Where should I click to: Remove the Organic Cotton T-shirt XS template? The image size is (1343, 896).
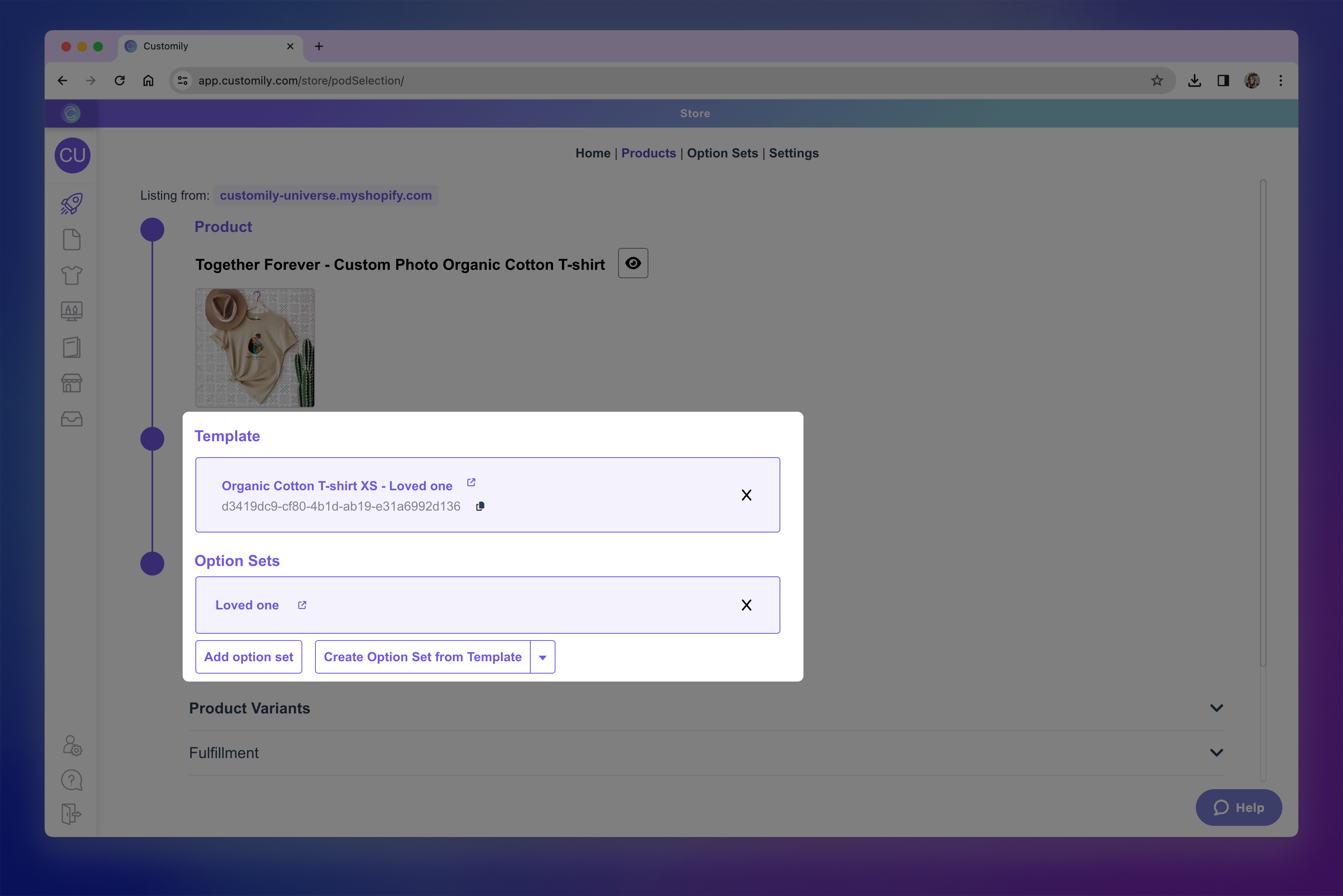(x=747, y=495)
